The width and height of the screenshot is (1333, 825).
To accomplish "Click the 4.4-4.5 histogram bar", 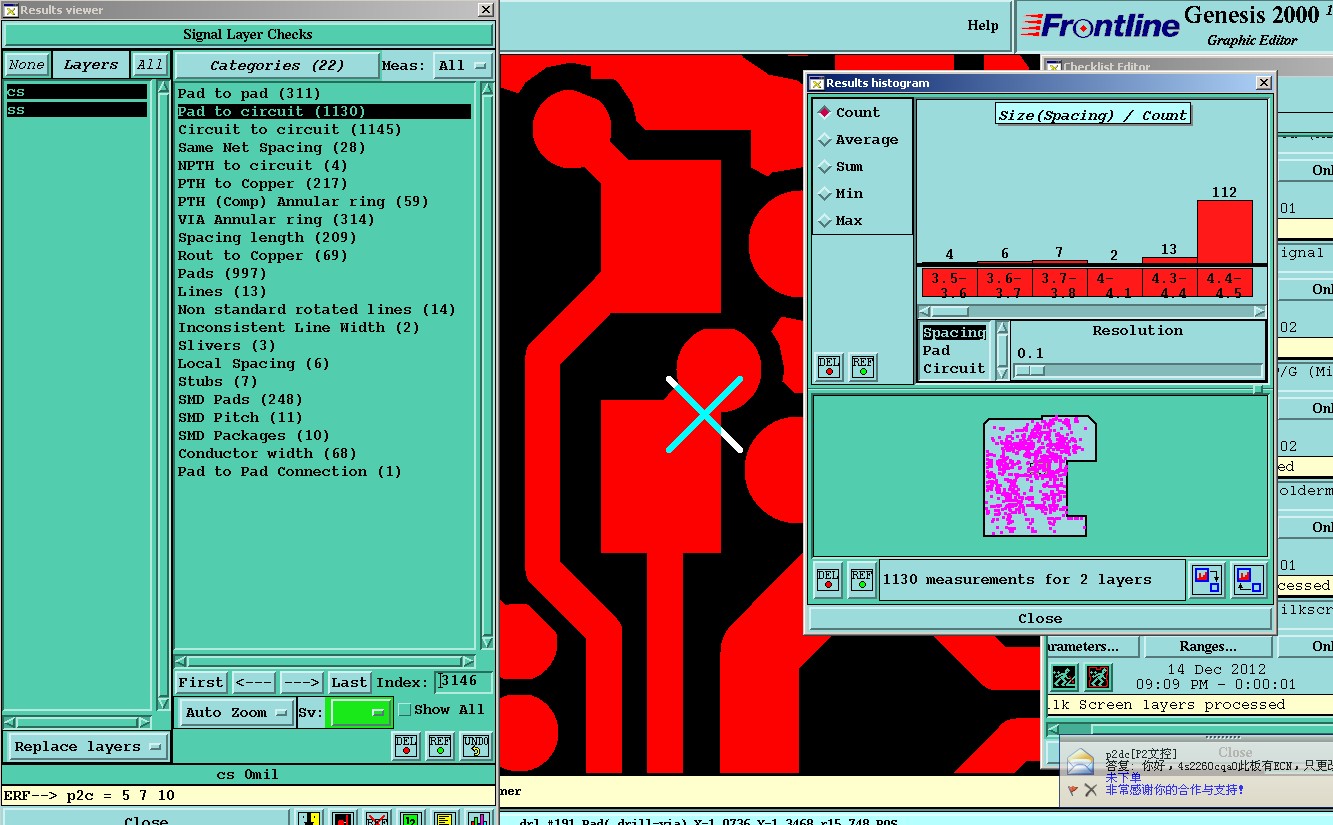I will click(1224, 232).
